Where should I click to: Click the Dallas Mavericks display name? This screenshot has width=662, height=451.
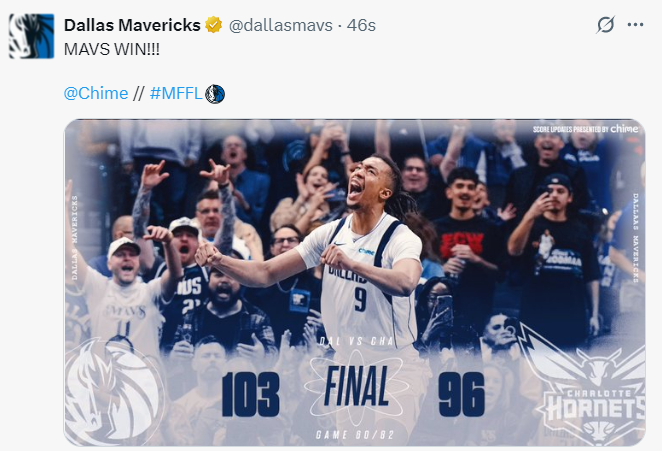[132, 25]
